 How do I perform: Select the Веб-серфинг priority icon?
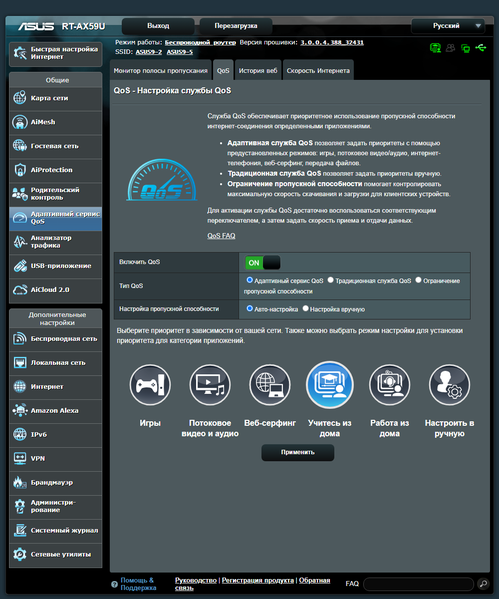[x=270, y=385]
